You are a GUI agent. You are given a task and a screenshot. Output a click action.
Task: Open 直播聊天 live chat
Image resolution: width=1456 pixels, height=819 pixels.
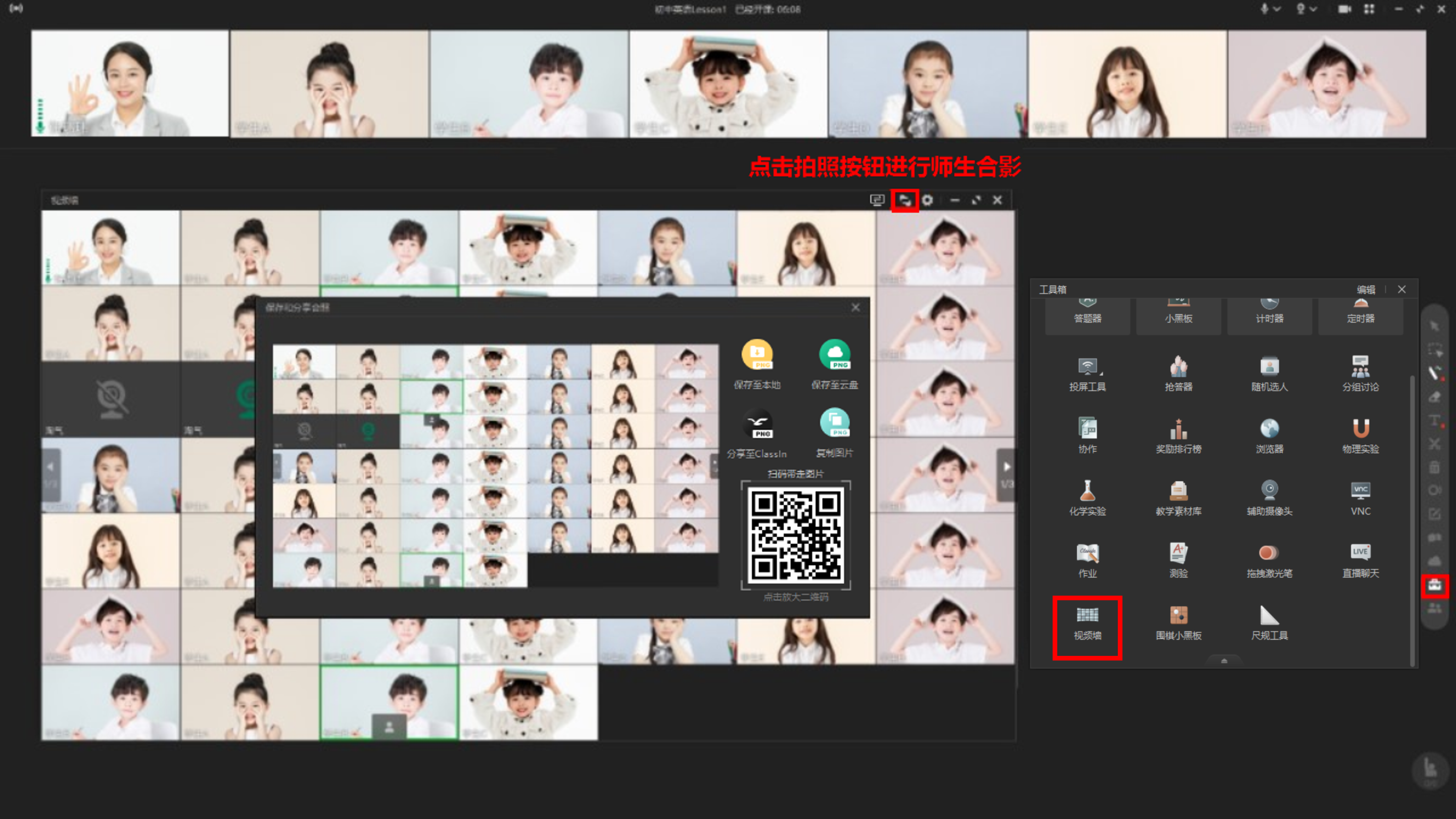click(1360, 561)
